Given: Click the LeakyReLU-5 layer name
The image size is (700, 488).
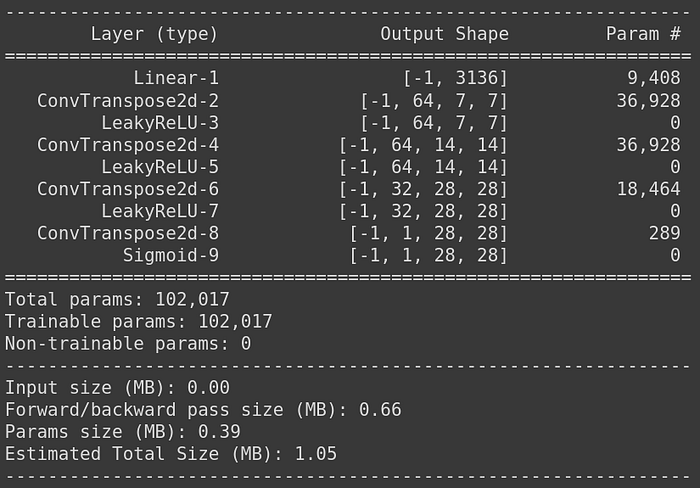Looking at the screenshot, I should tap(160, 167).
